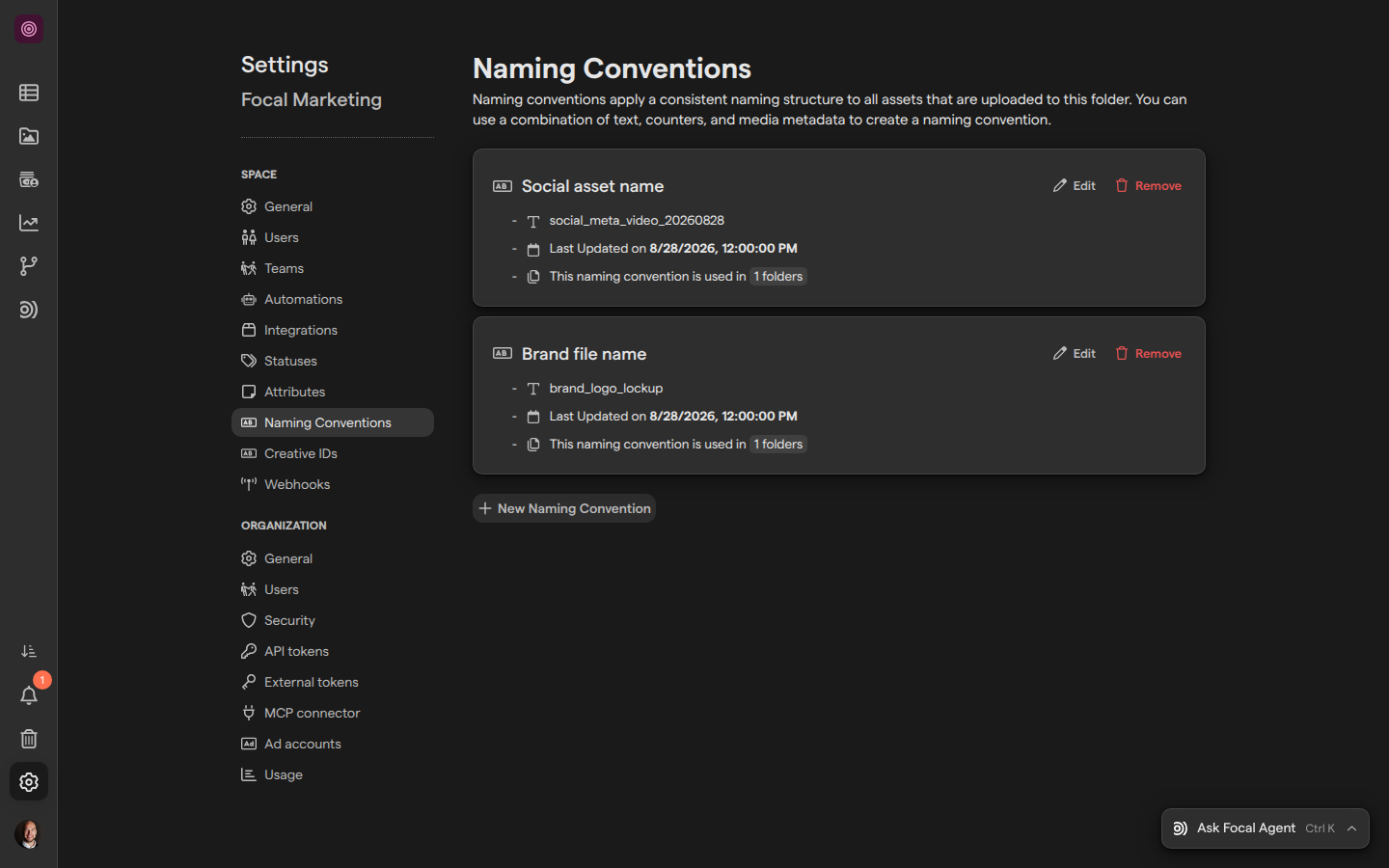The image size is (1389, 868).
Task: Open Usage settings page
Action: coord(333,774)
